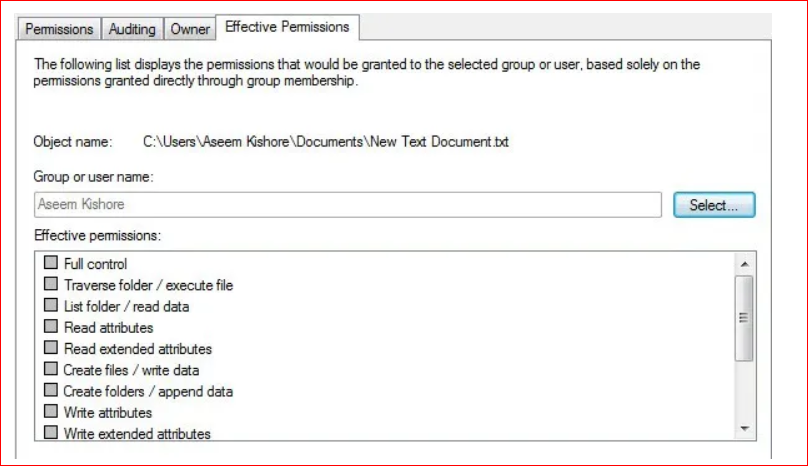This screenshot has height=466, width=808.
Task: Click the permissions list scroll up arrow
Action: pyautogui.click(x=744, y=264)
